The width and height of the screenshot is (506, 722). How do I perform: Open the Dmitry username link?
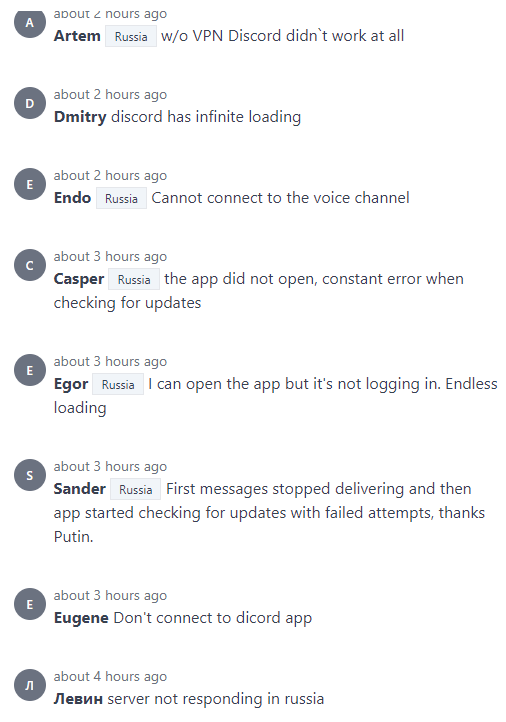click(x=80, y=117)
